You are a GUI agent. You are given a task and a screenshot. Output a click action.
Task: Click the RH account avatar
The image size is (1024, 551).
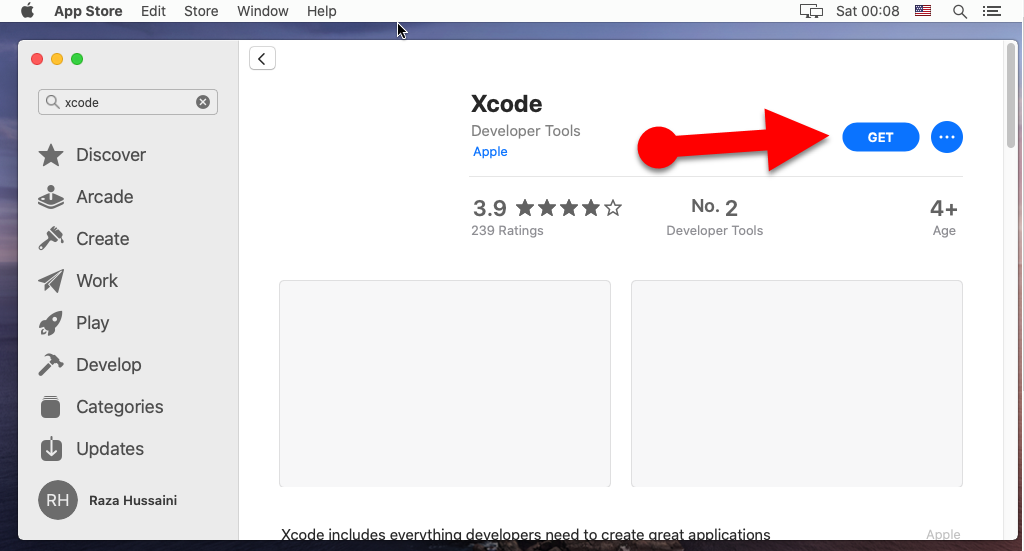(x=57, y=500)
